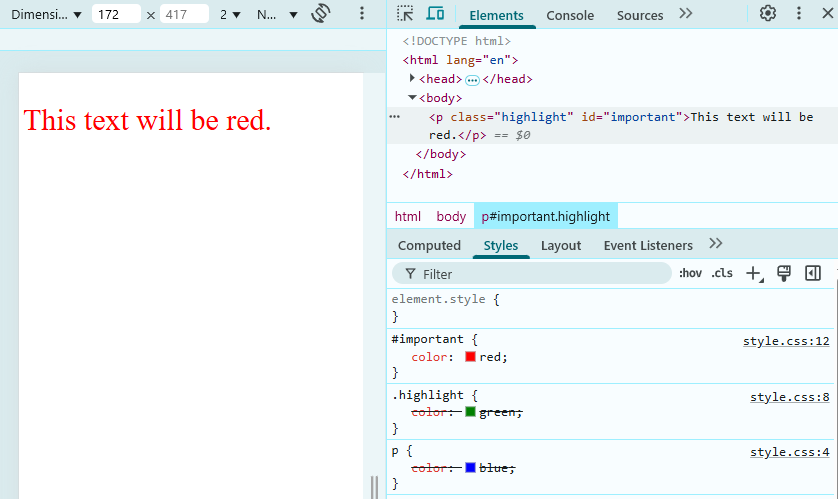Click the red color swatch in #important

click(x=470, y=356)
